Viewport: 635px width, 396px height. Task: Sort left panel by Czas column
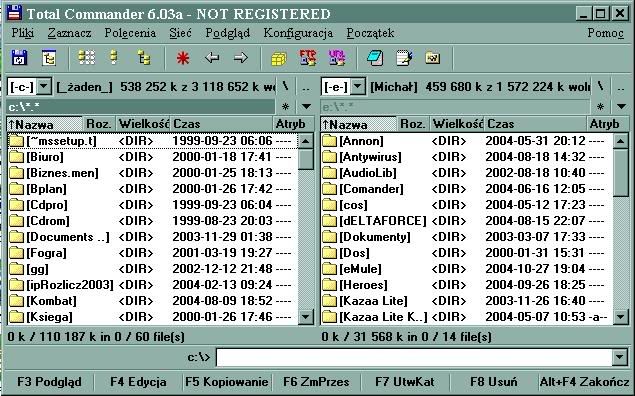point(221,124)
